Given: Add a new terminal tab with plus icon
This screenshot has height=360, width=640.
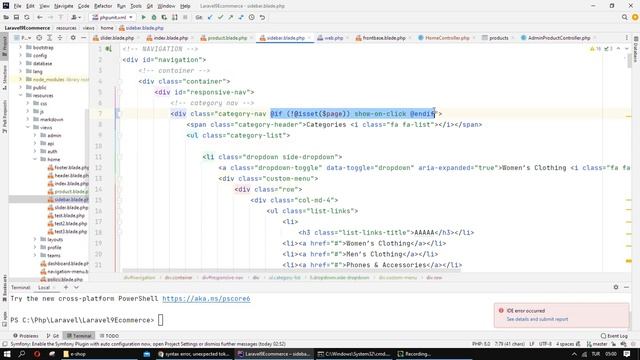Looking at the screenshot, I should point(66,287).
